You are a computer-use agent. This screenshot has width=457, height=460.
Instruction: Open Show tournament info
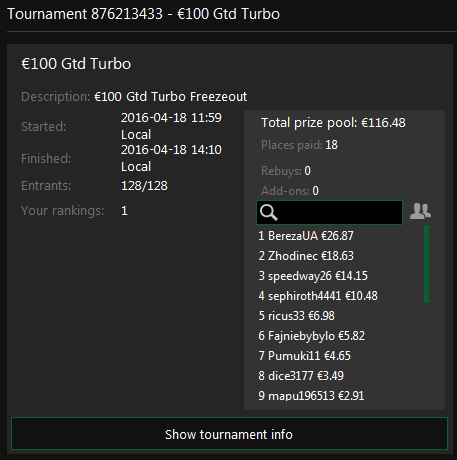click(229, 433)
